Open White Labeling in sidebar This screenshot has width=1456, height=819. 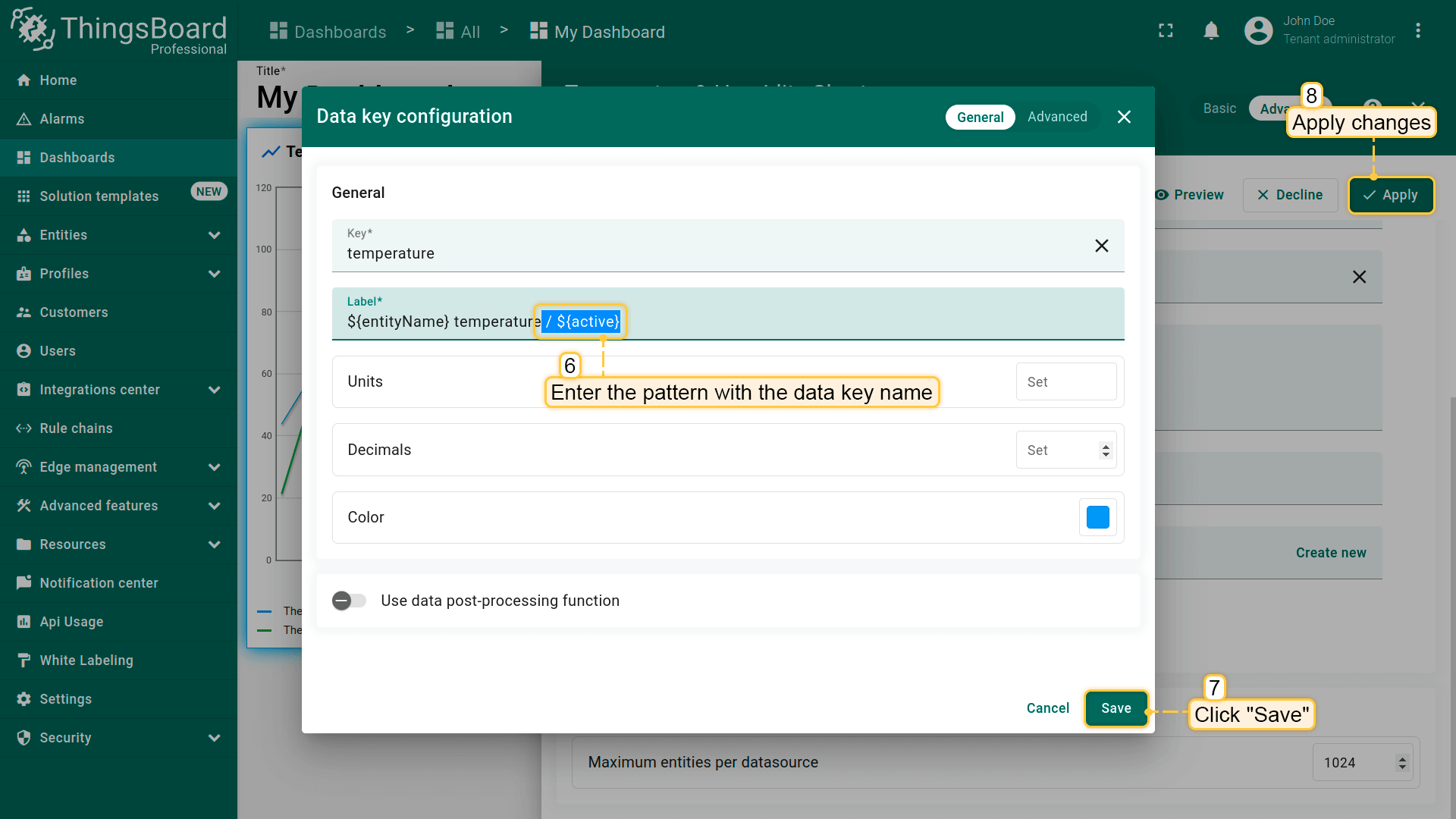click(x=86, y=661)
